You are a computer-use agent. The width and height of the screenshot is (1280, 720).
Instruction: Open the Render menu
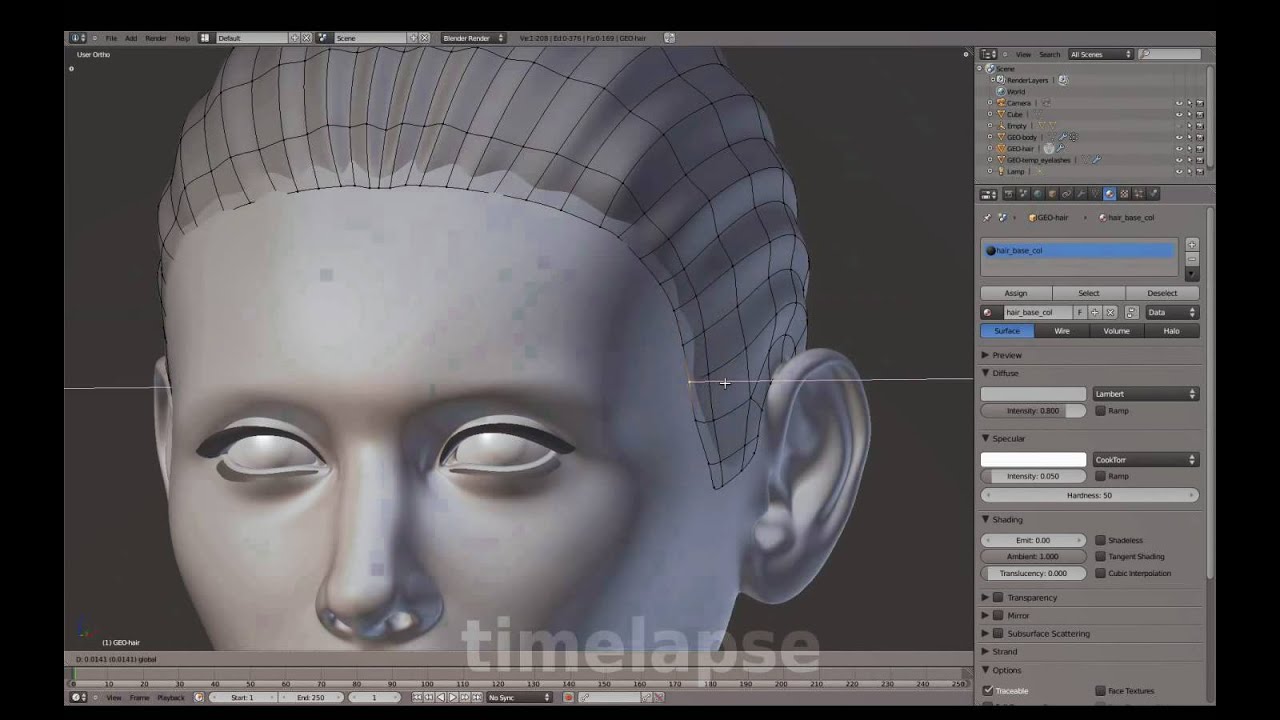tap(156, 38)
